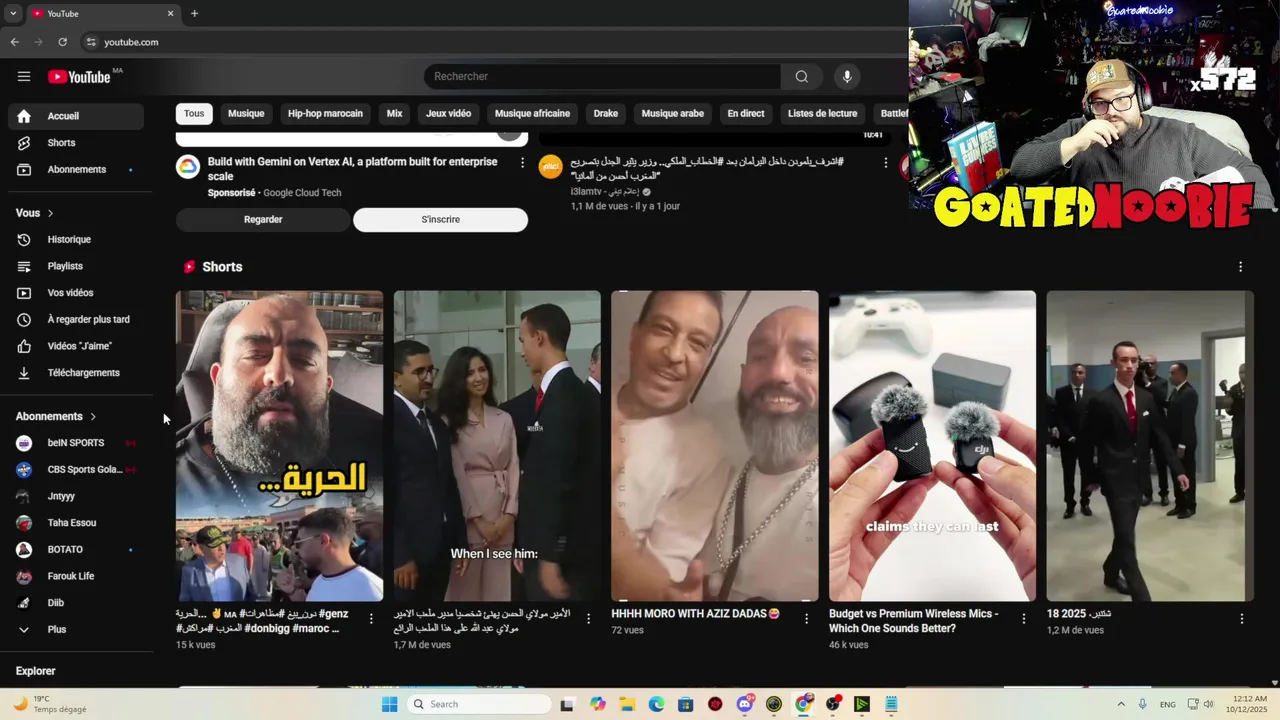Screen dimensions: 1280x720
Task: Click the Google Cloud Tech advertiser avatar
Action: coord(188,167)
